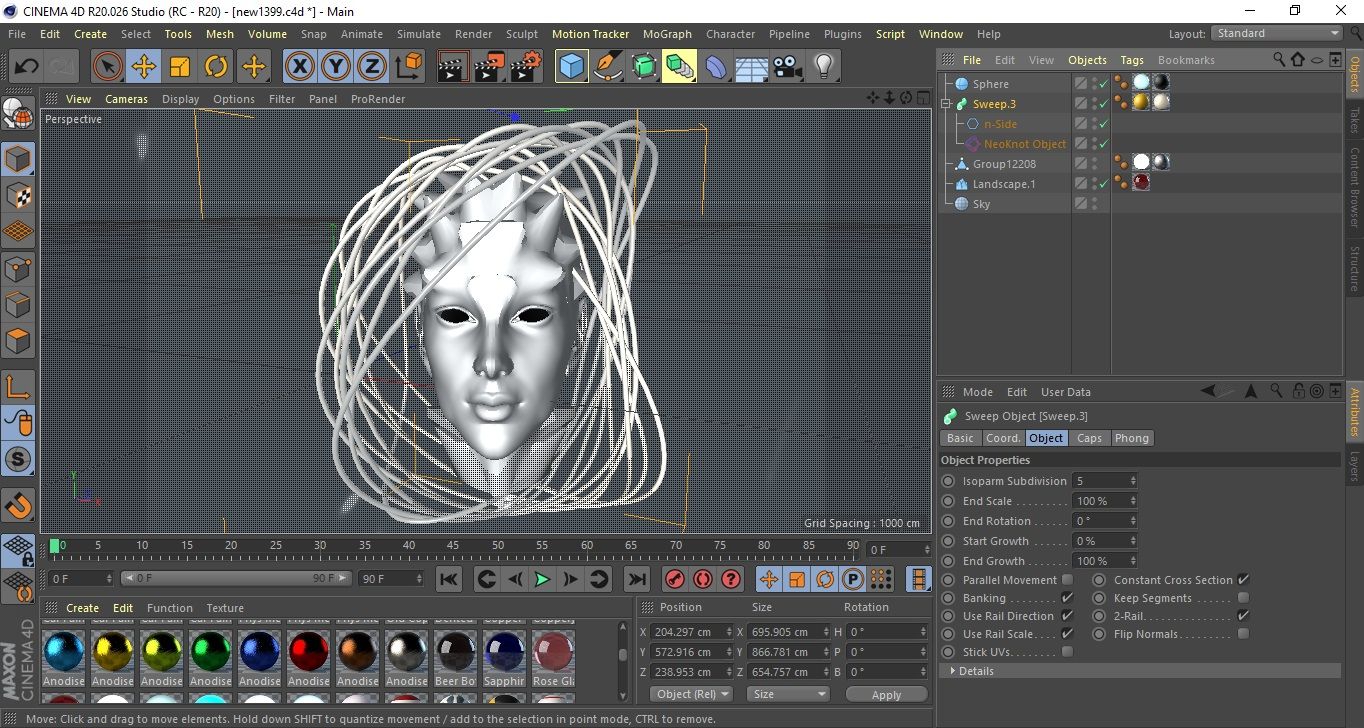Screen dimensions: 1364x728
Task: Step the End Scale value
Action: [1132, 501]
